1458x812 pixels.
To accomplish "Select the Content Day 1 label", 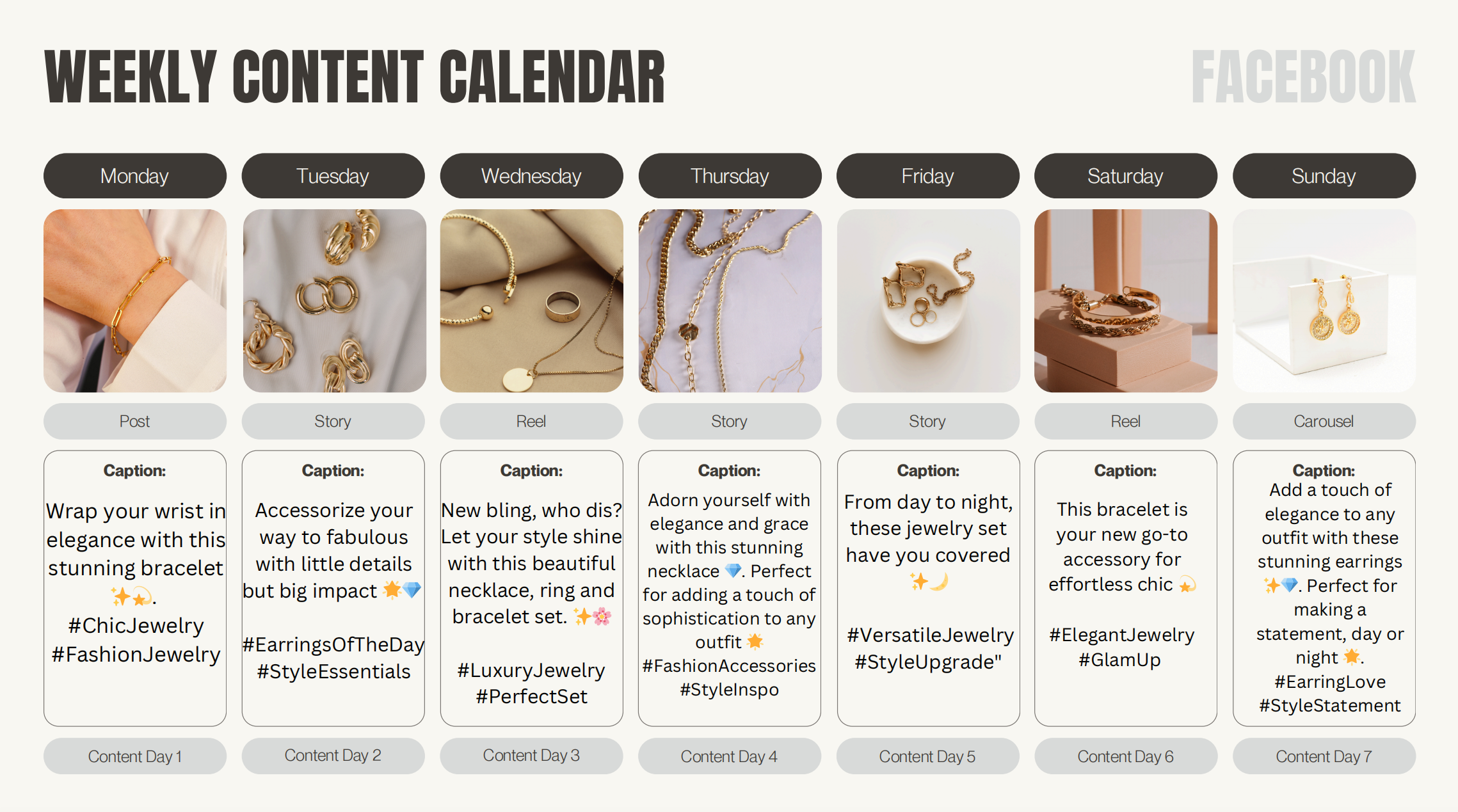I will 134,756.
